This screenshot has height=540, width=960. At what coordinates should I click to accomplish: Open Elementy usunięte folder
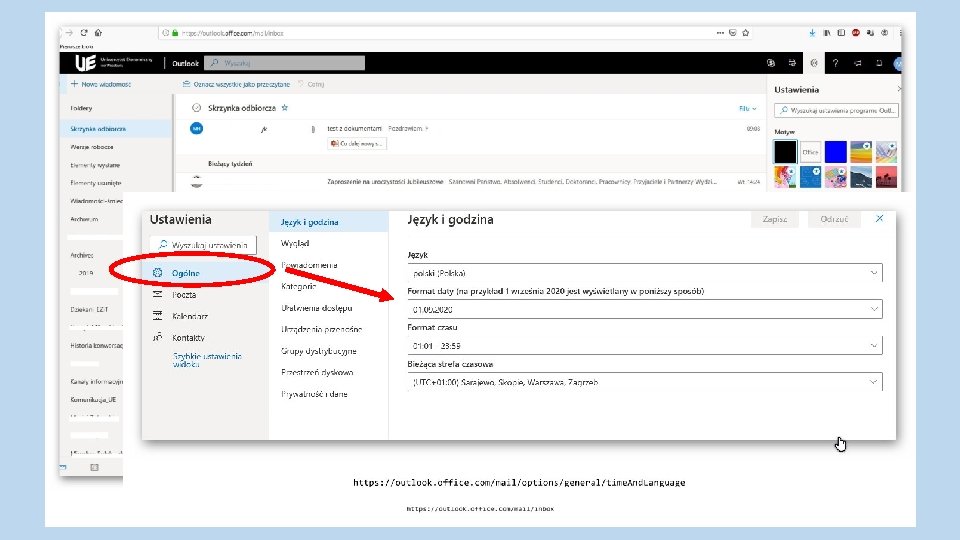click(96, 182)
